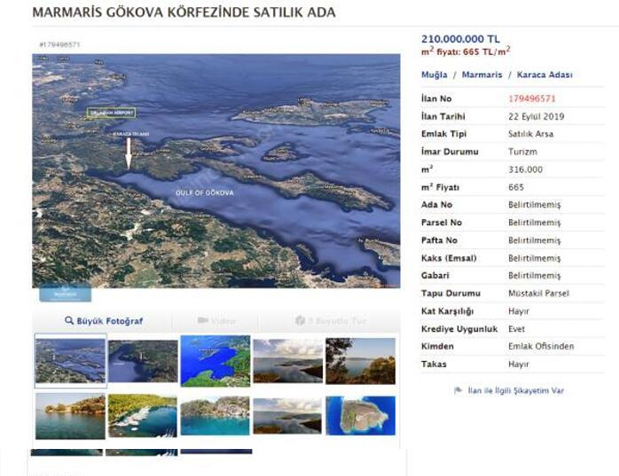Switch to the Video tab
The image size is (619, 476).
(x=217, y=321)
